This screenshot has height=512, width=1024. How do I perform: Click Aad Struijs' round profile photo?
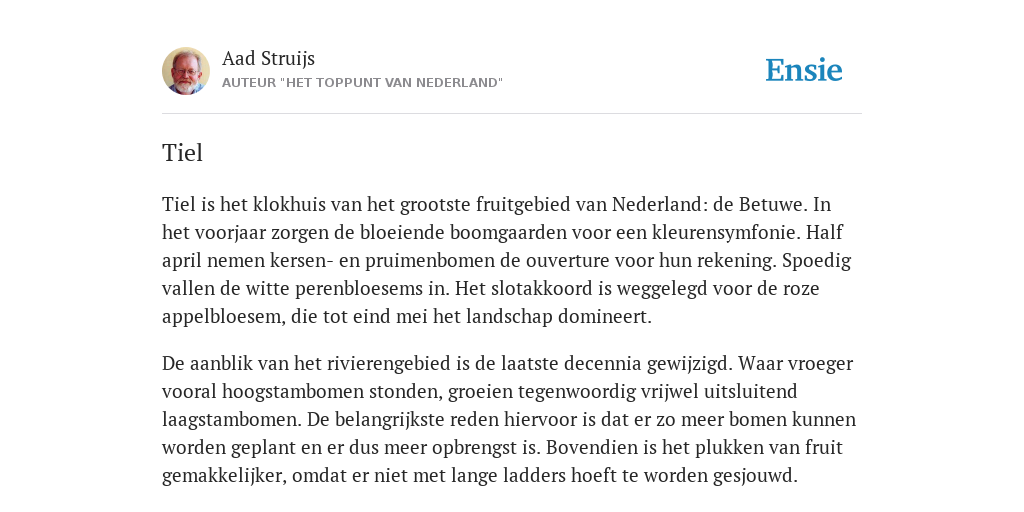coord(186,71)
